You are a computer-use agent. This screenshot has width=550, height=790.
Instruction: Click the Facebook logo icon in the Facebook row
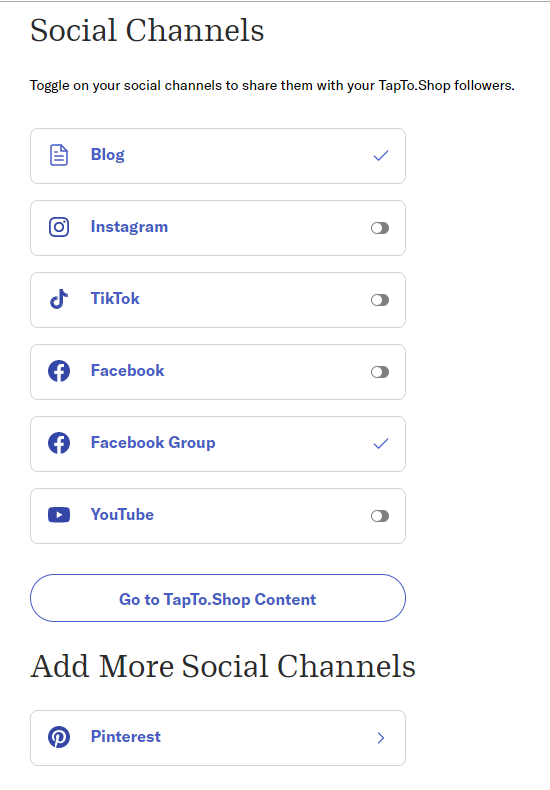click(59, 371)
